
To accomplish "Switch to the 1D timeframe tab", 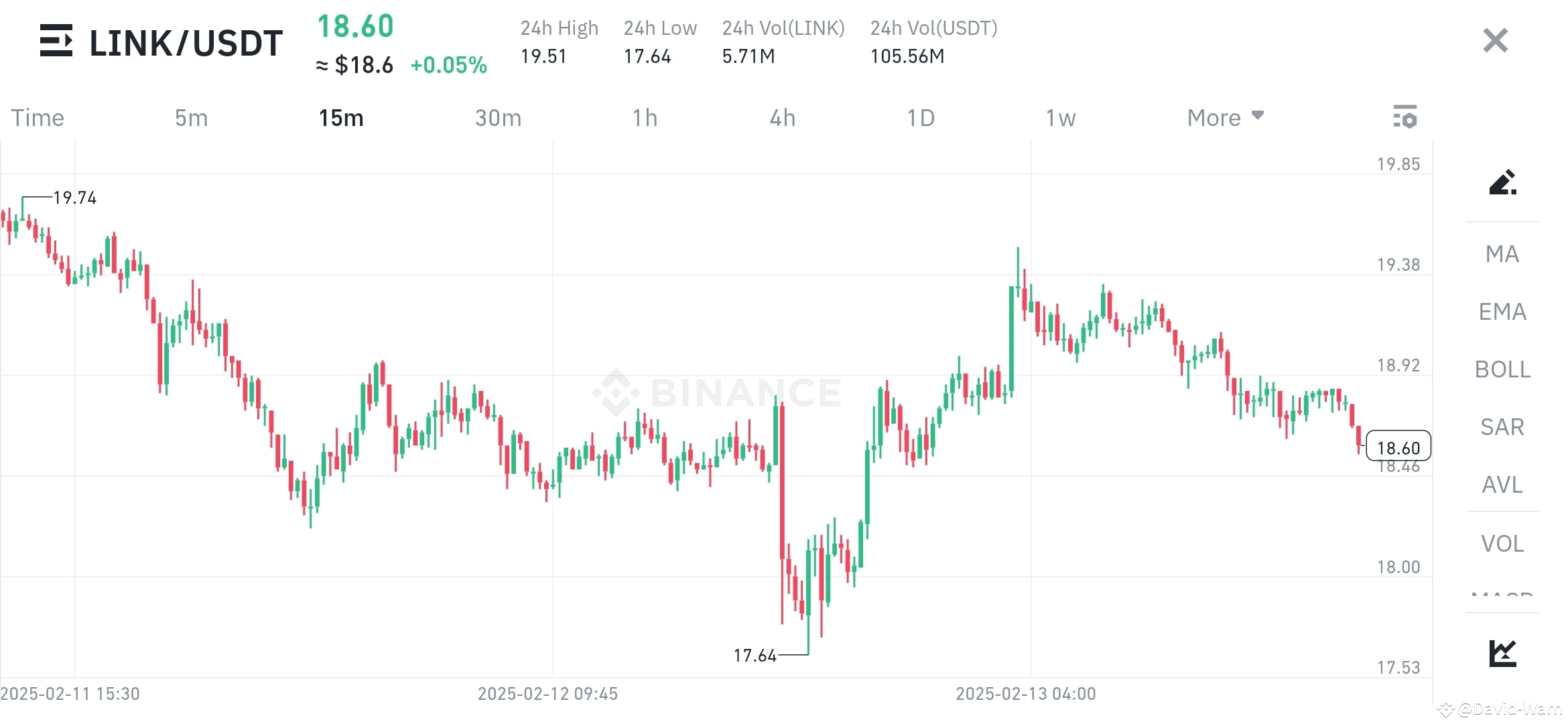I will (x=921, y=117).
